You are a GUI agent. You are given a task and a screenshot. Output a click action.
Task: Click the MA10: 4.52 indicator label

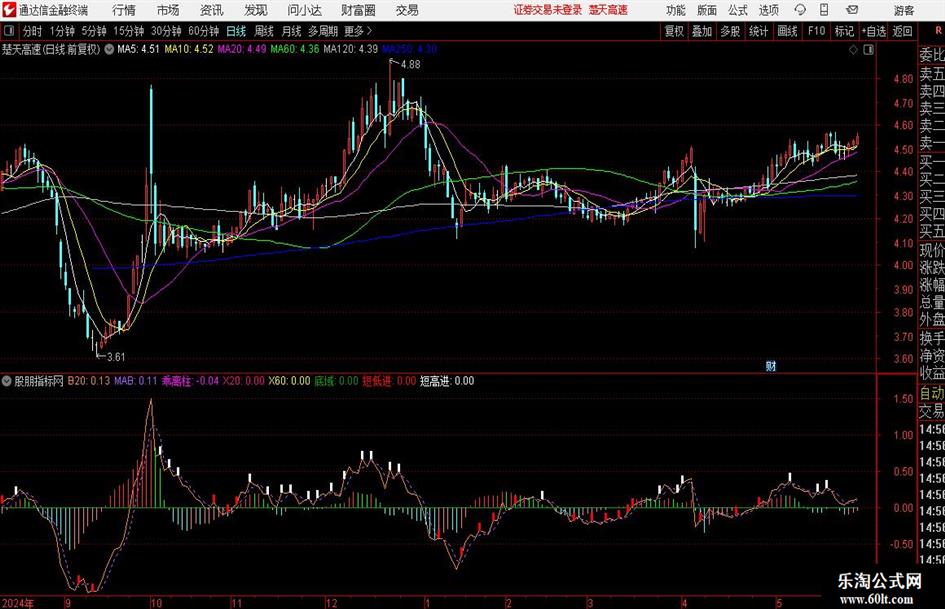tap(189, 49)
